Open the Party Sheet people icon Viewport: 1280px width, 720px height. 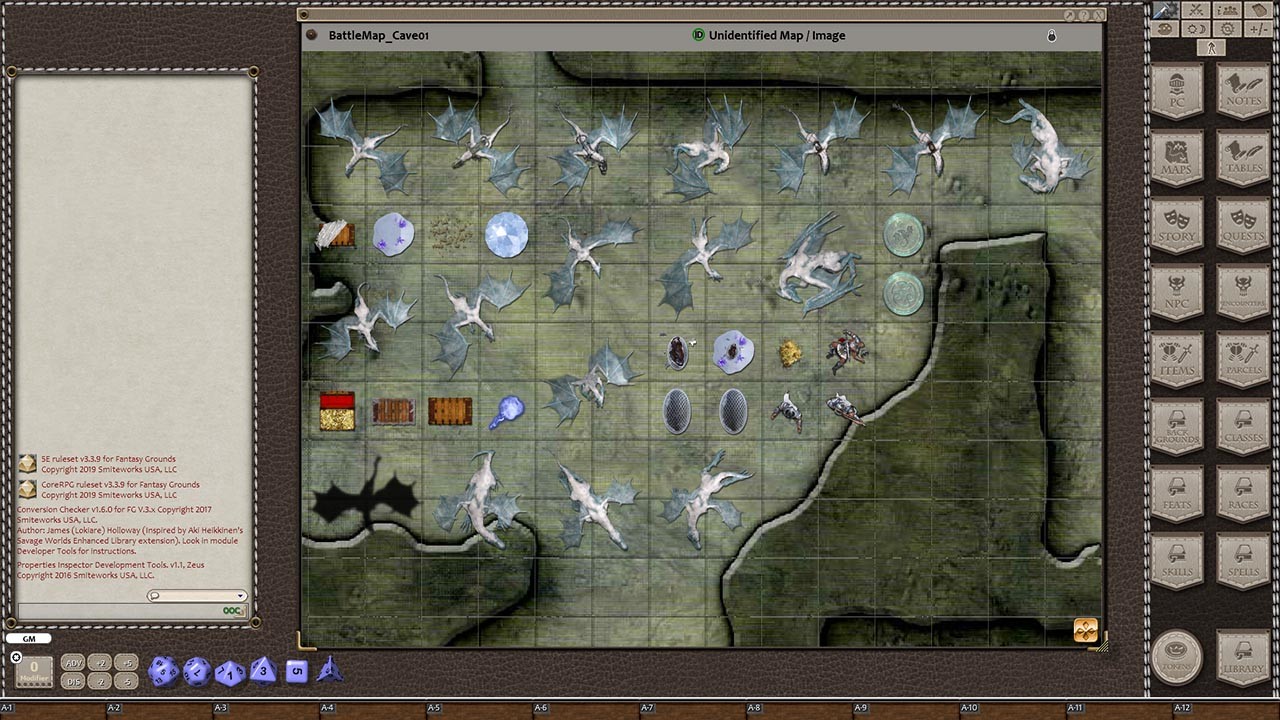(x=1227, y=10)
